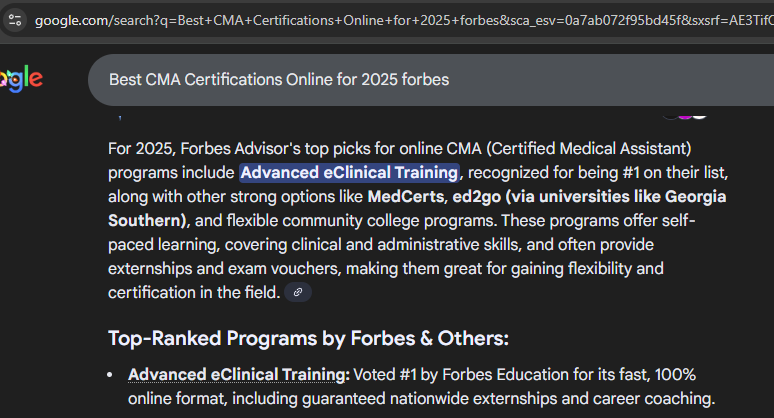Click the bold "MedCerts" text
Image resolution: width=774 pixels, height=418 pixels.
click(406, 196)
